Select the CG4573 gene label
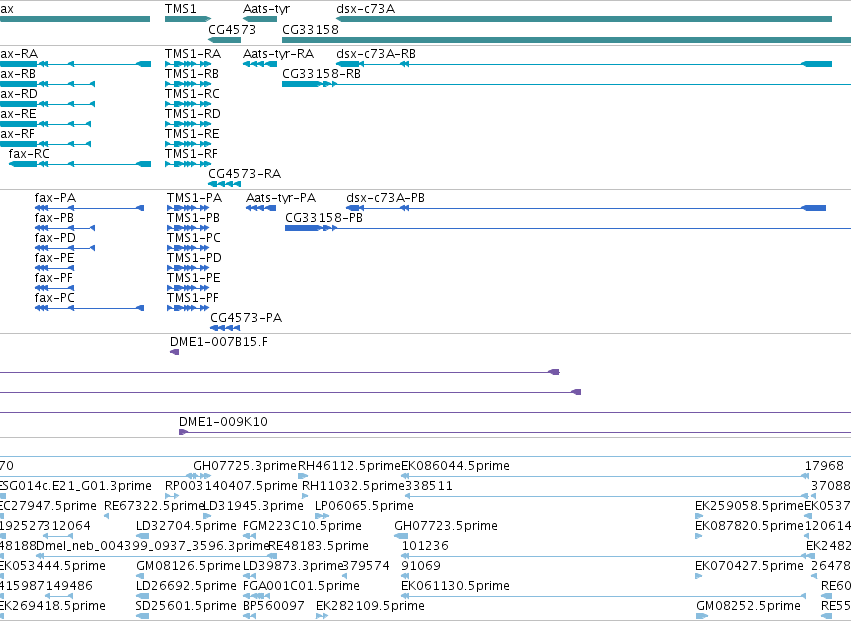Image resolution: width=851 pixels, height=621 pixels. coord(232,29)
